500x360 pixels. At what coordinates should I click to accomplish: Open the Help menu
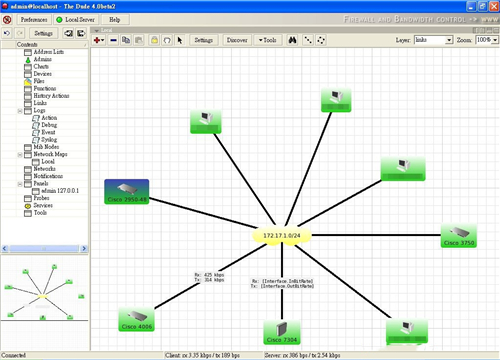(115, 20)
